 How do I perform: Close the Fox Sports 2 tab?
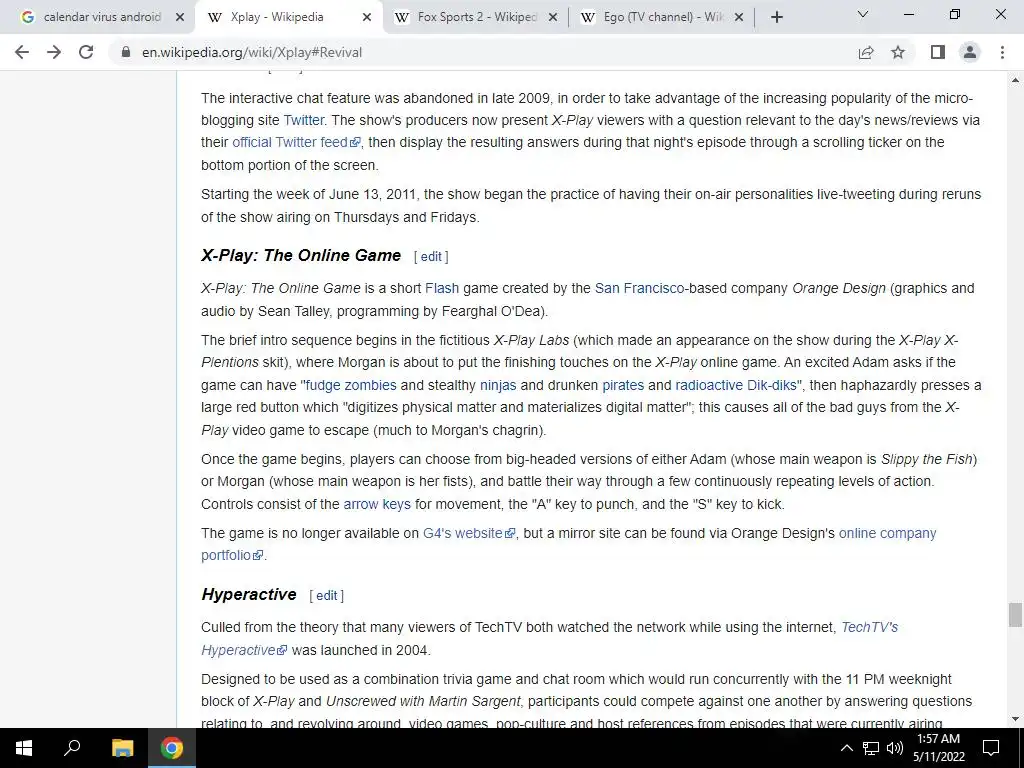[553, 18]
